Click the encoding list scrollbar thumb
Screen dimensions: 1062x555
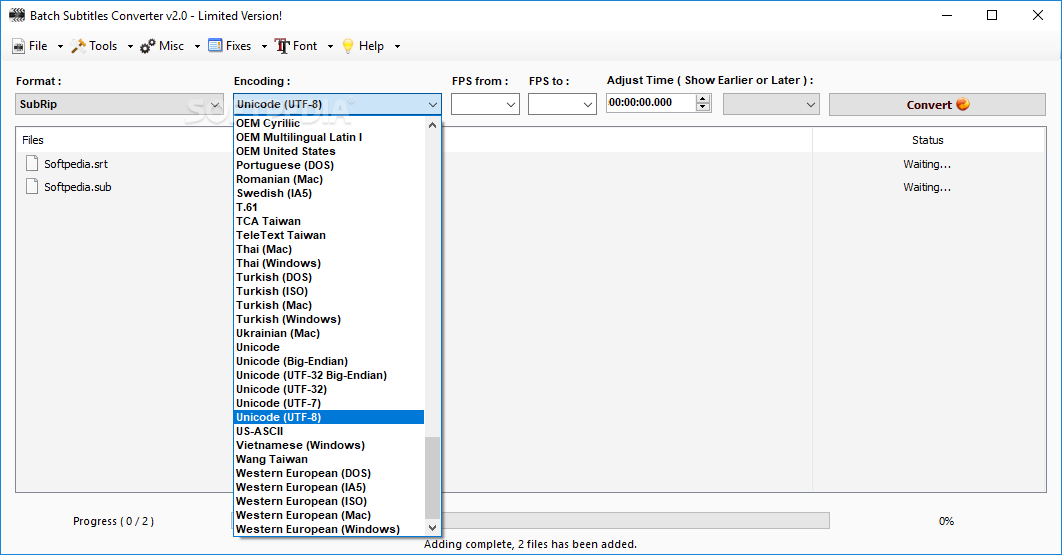coord(432,478)
